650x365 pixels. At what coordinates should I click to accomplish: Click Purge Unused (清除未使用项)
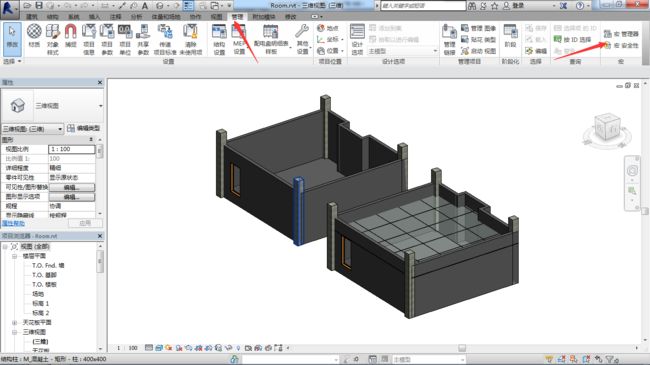click(x=191, y=39)
